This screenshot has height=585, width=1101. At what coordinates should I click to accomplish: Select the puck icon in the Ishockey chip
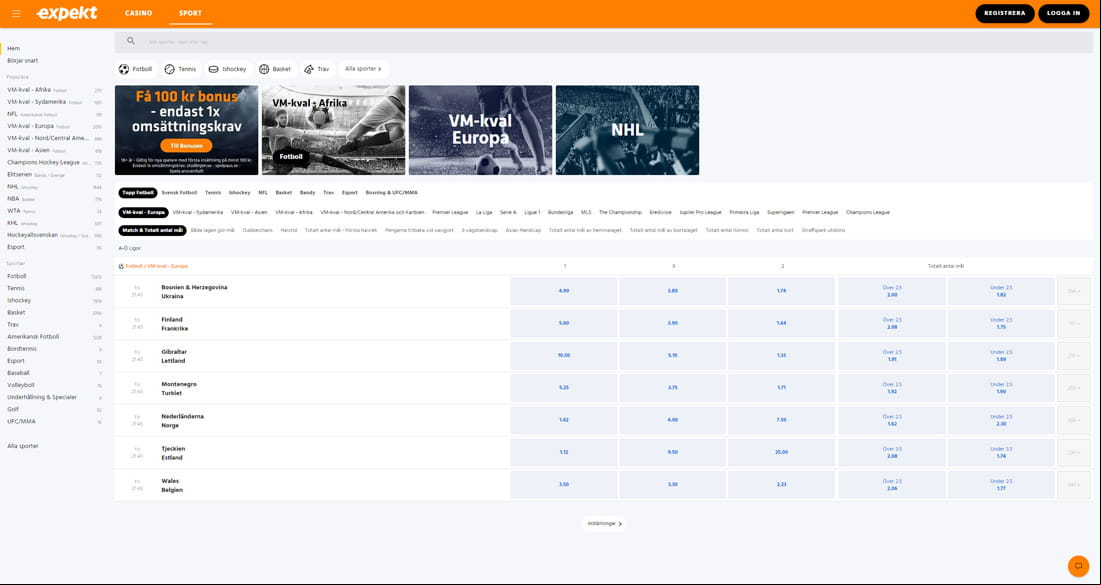(x=213, y=69)
